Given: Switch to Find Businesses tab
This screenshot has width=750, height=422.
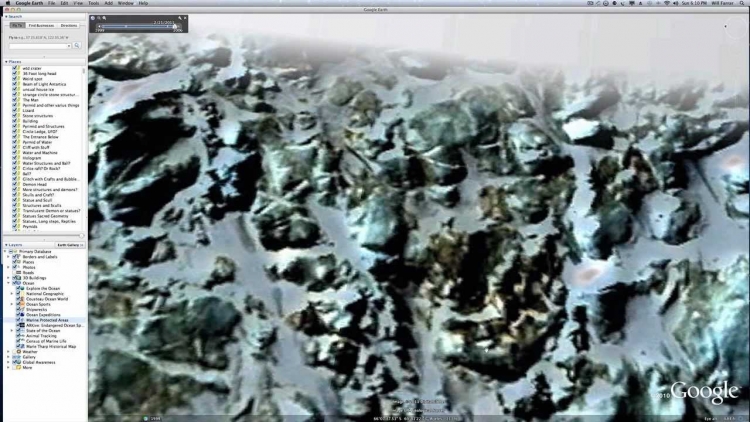Looking at the screenshot, I should click(x=41, y=25).
